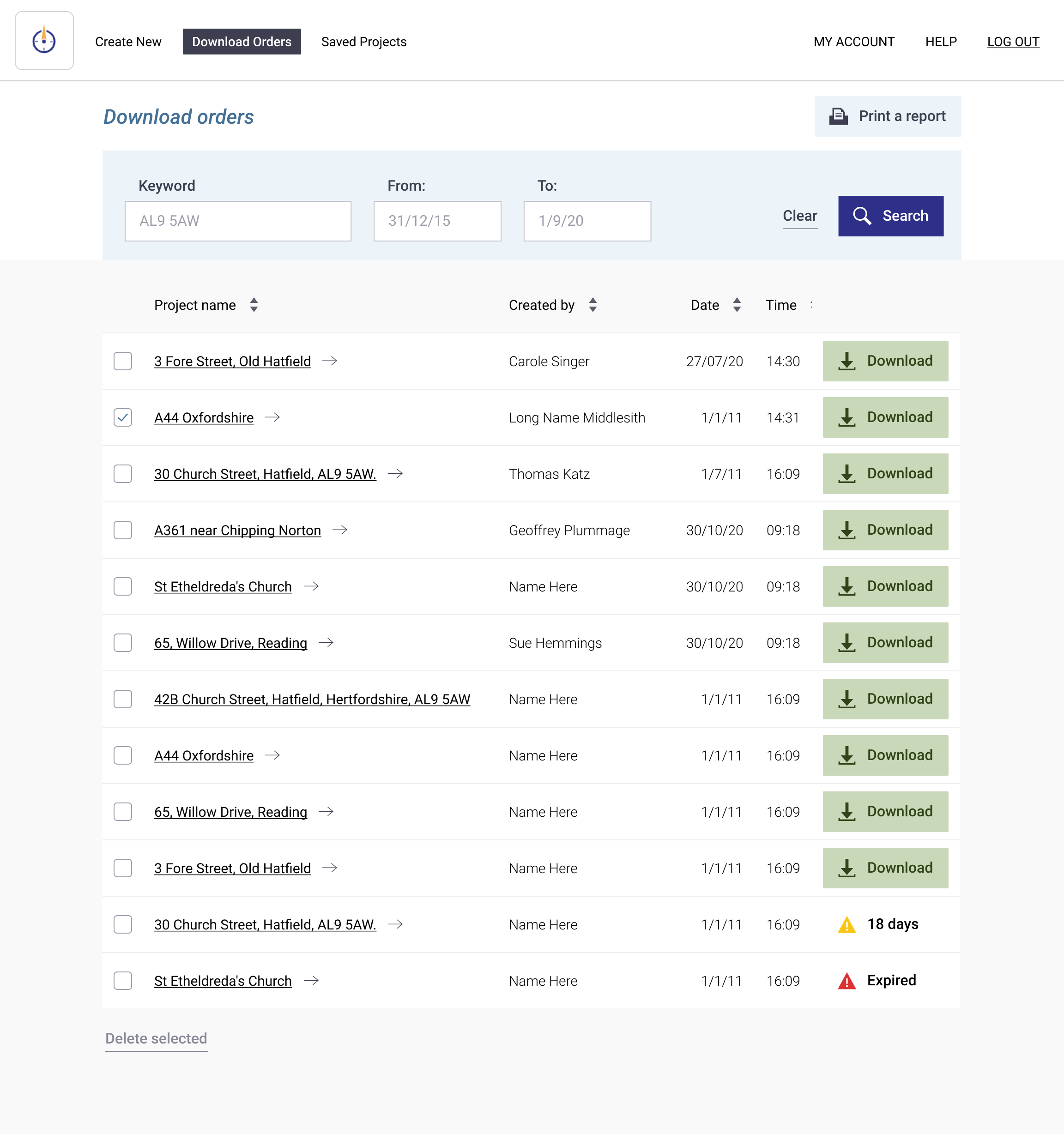Screen dimensions: 1064x1134
Task: Click arrow icon next to 30 Church Street, Thomas Katz row
Action: click(395, 473)
